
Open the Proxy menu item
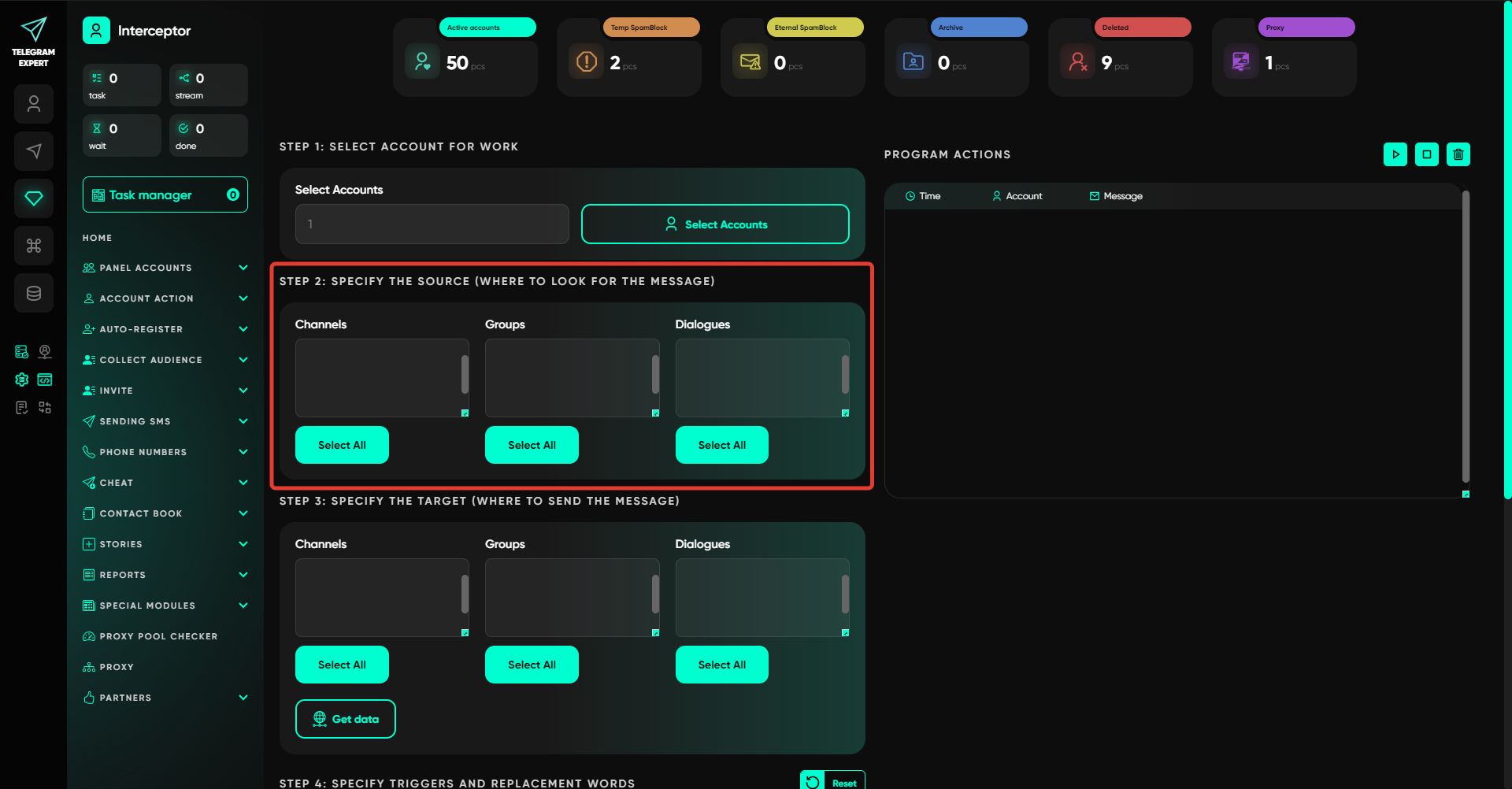coord(116,667)
